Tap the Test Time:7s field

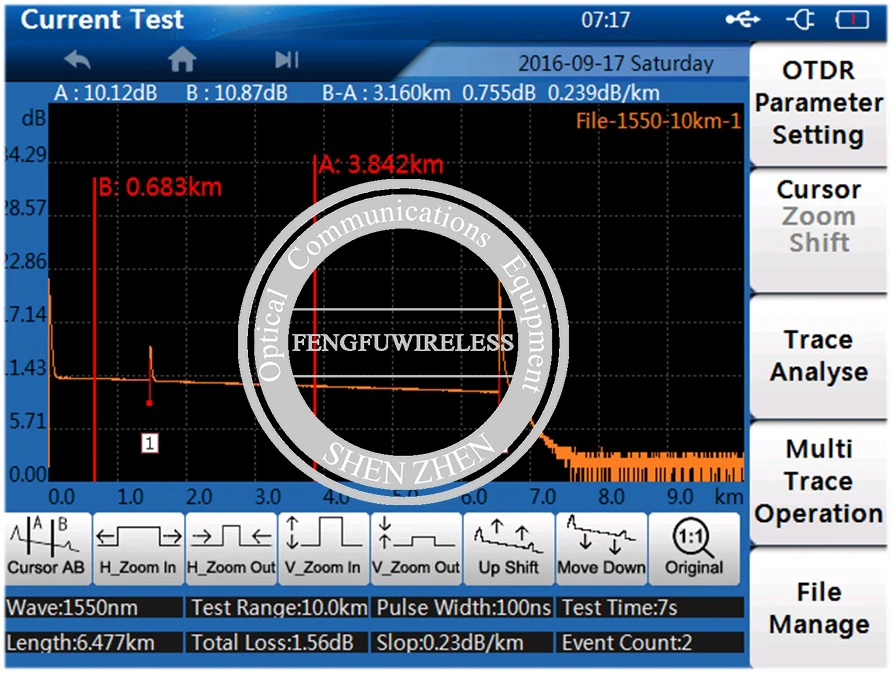coord(651,608)
